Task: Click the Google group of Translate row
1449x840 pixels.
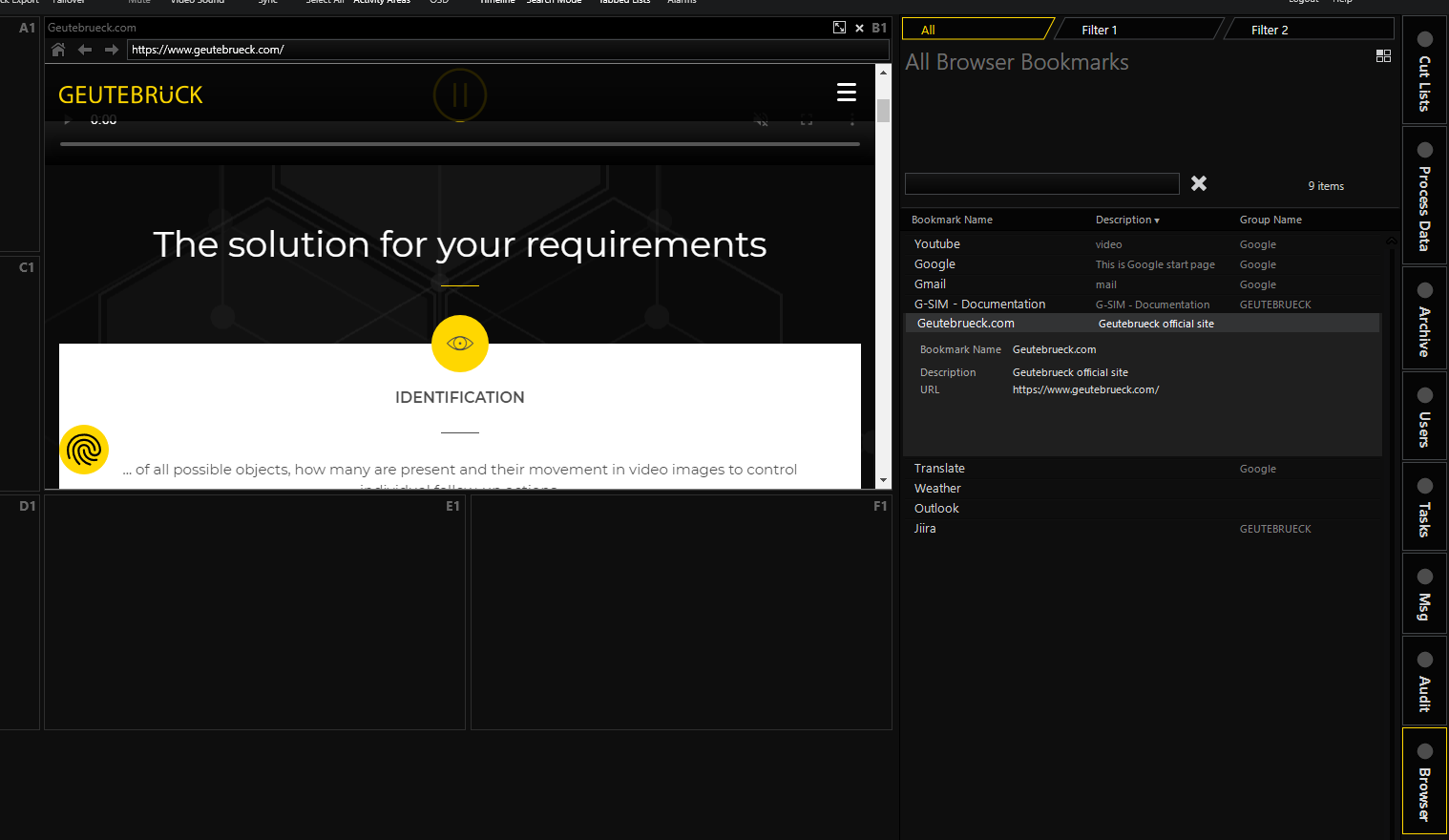Action: [1257, 469]
